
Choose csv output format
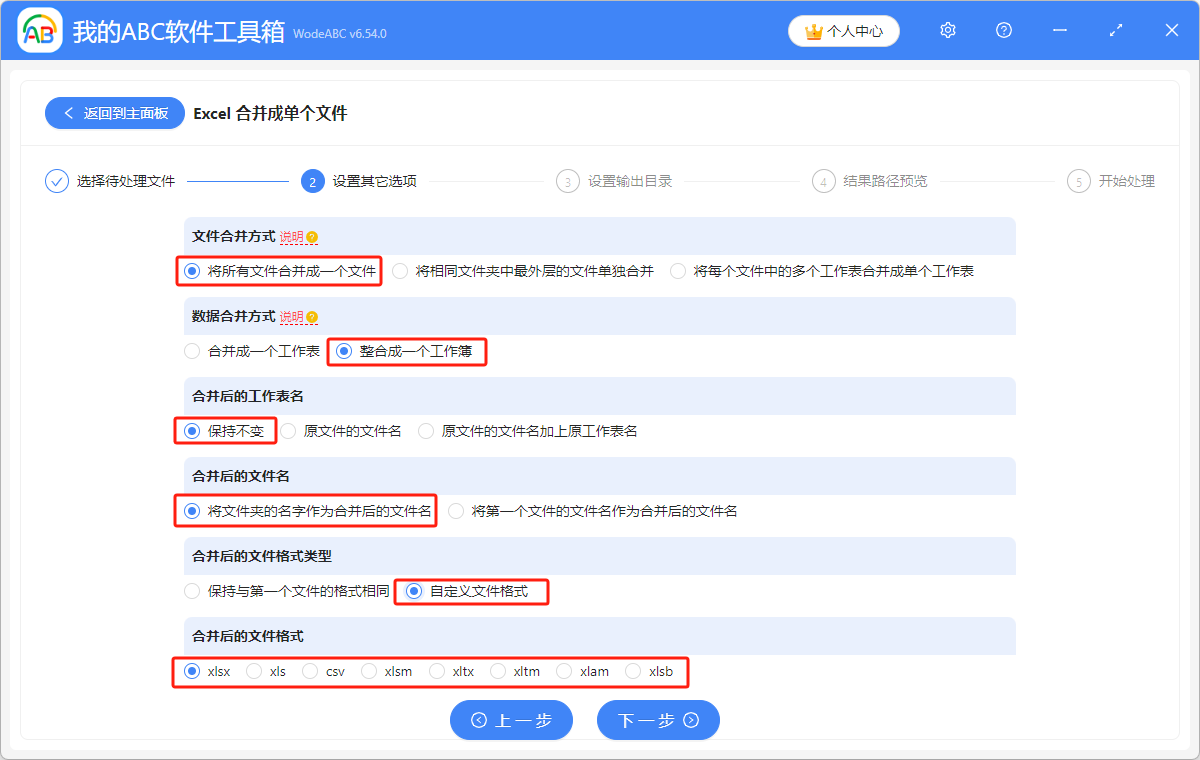pos(313,671)
